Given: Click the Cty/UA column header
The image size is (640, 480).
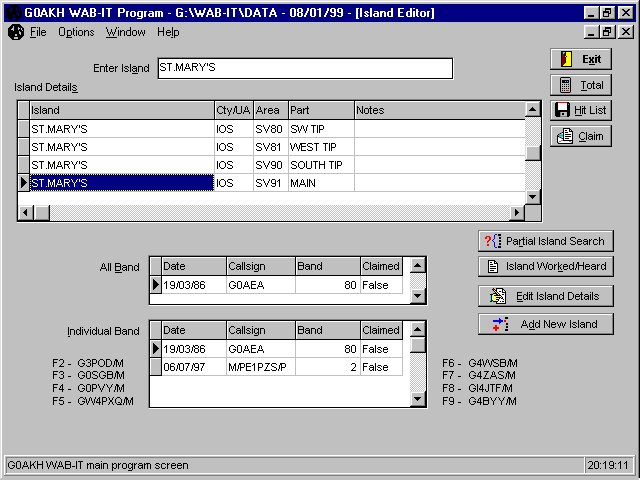Looking at the screenshot, I should (x=234, y=110).
